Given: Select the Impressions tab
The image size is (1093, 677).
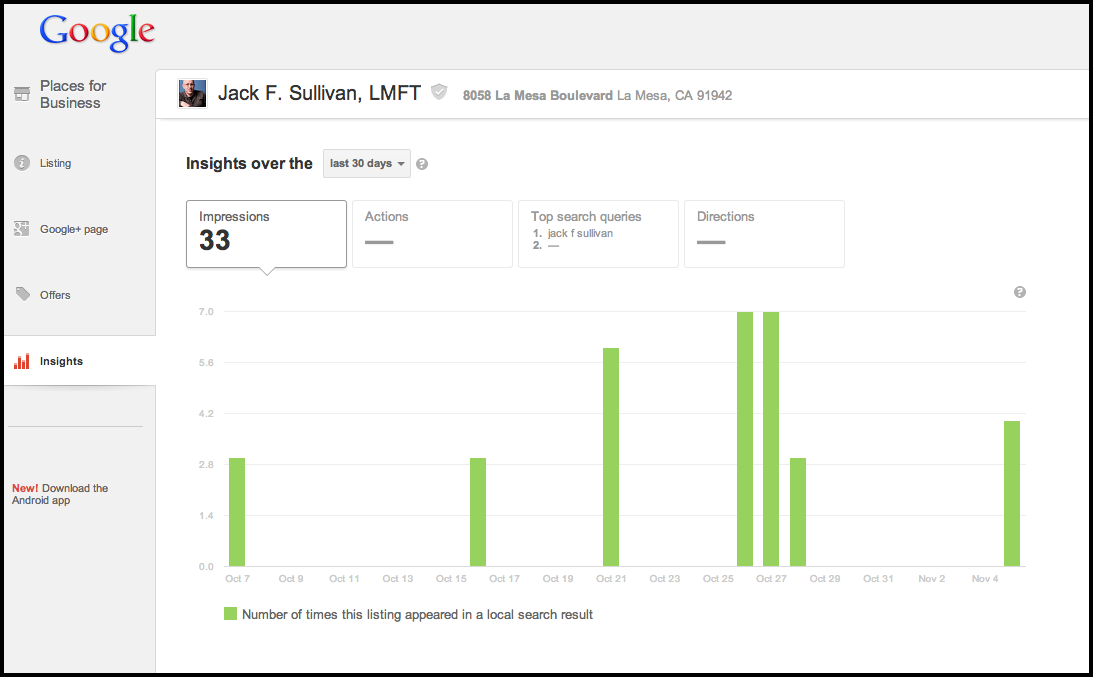Looking at the screenshot, I should click(x=266, y=234).
